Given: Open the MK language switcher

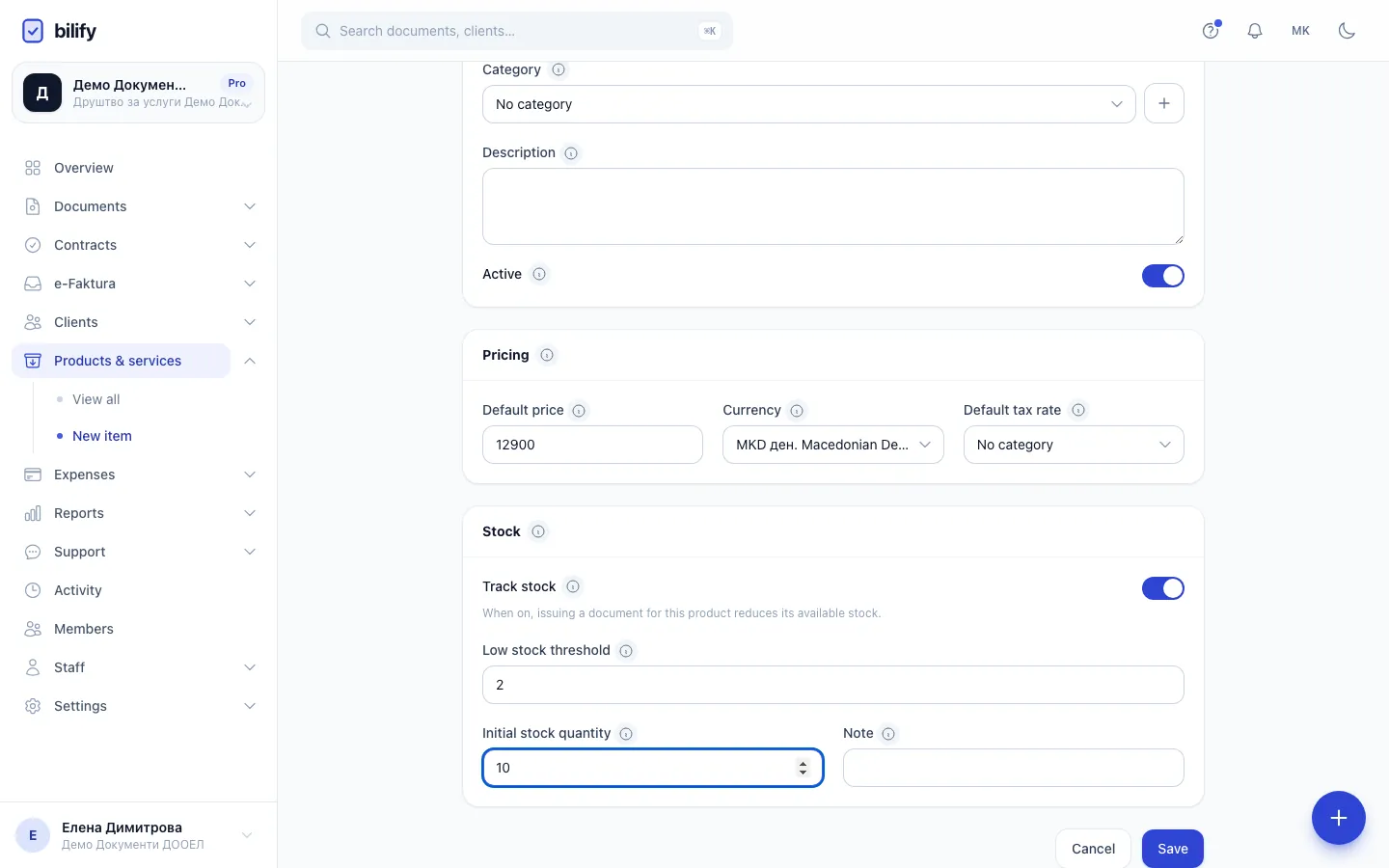Looking at the screenshot, I should coord(1301,31).
